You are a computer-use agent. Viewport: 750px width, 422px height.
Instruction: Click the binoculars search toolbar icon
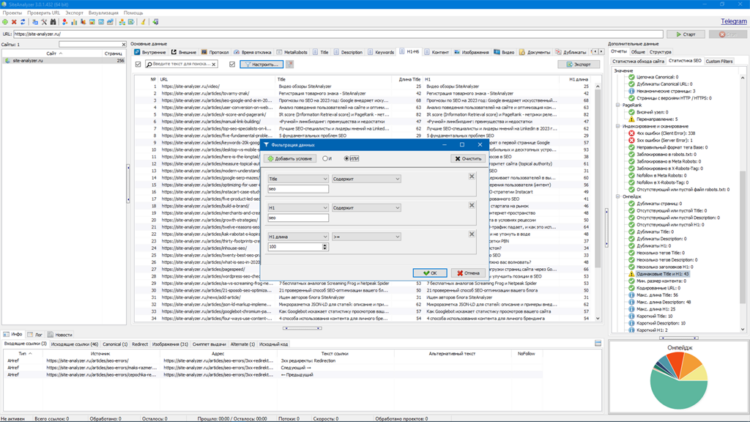point(53,22)
